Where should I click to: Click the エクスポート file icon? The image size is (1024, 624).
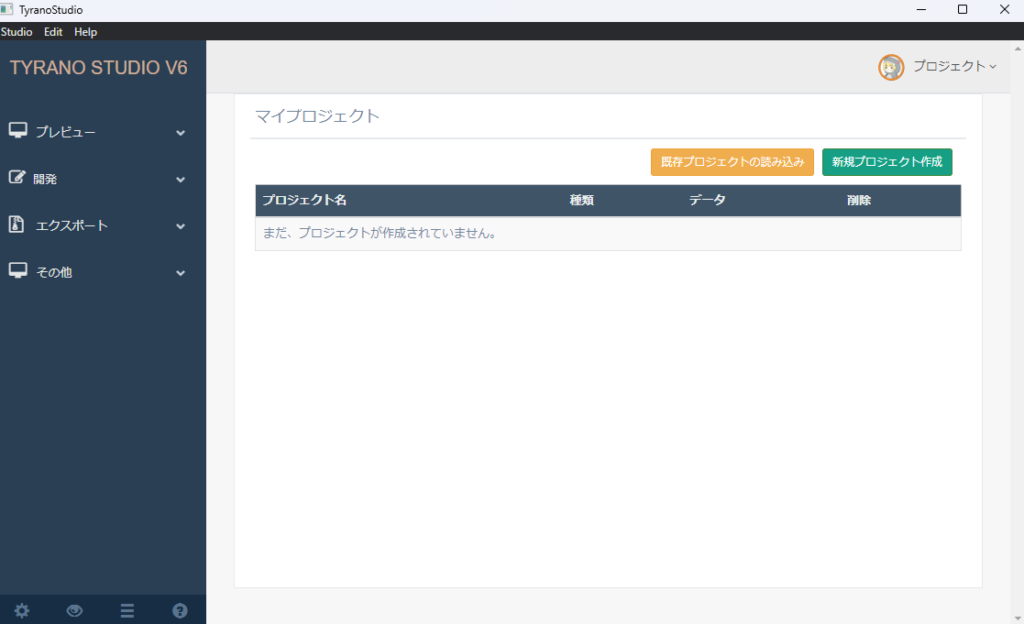[x=17, y=224]
